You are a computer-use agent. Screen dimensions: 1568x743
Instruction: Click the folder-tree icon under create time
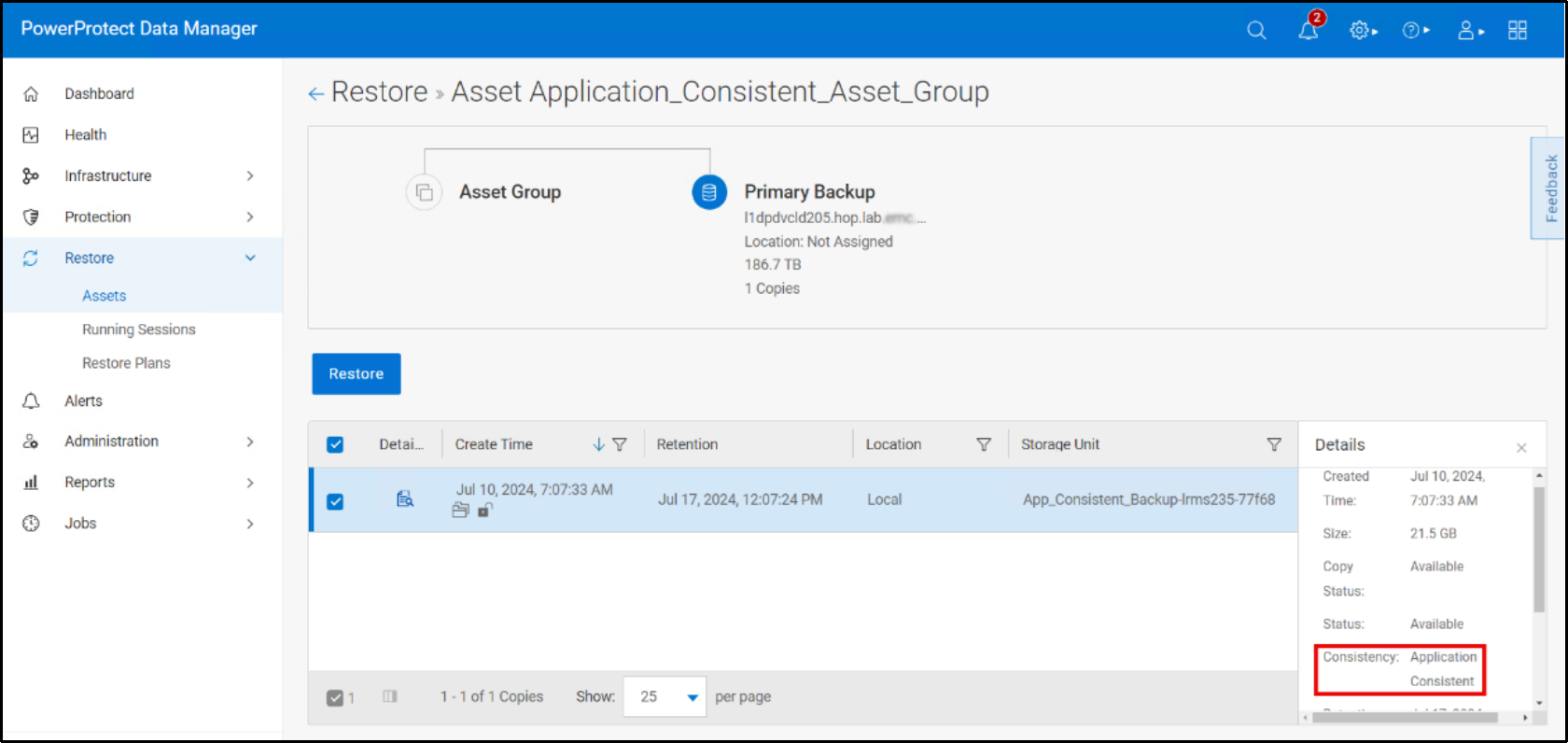[460, 510]
